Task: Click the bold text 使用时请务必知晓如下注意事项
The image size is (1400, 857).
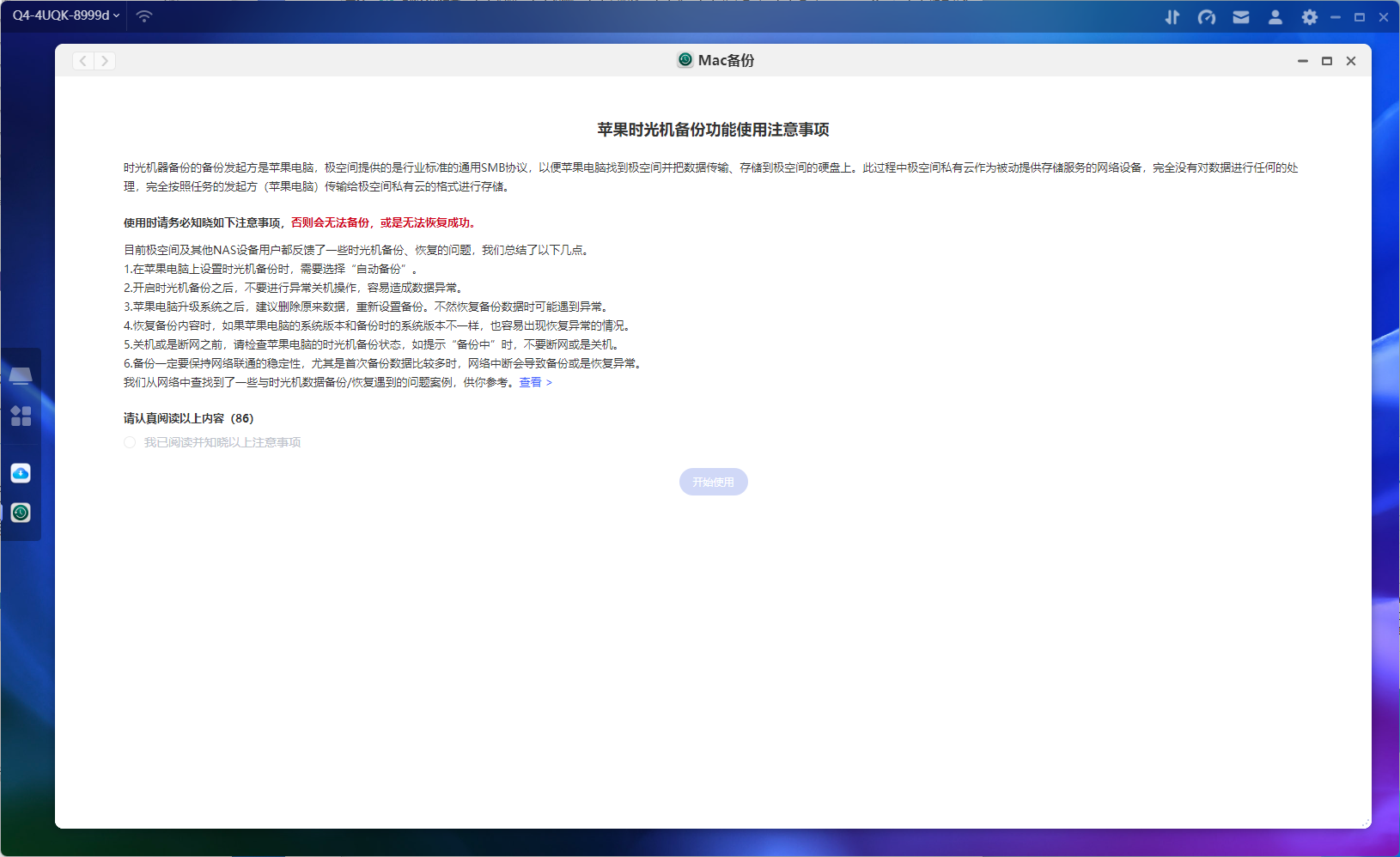Action: [x=202, y=222]
